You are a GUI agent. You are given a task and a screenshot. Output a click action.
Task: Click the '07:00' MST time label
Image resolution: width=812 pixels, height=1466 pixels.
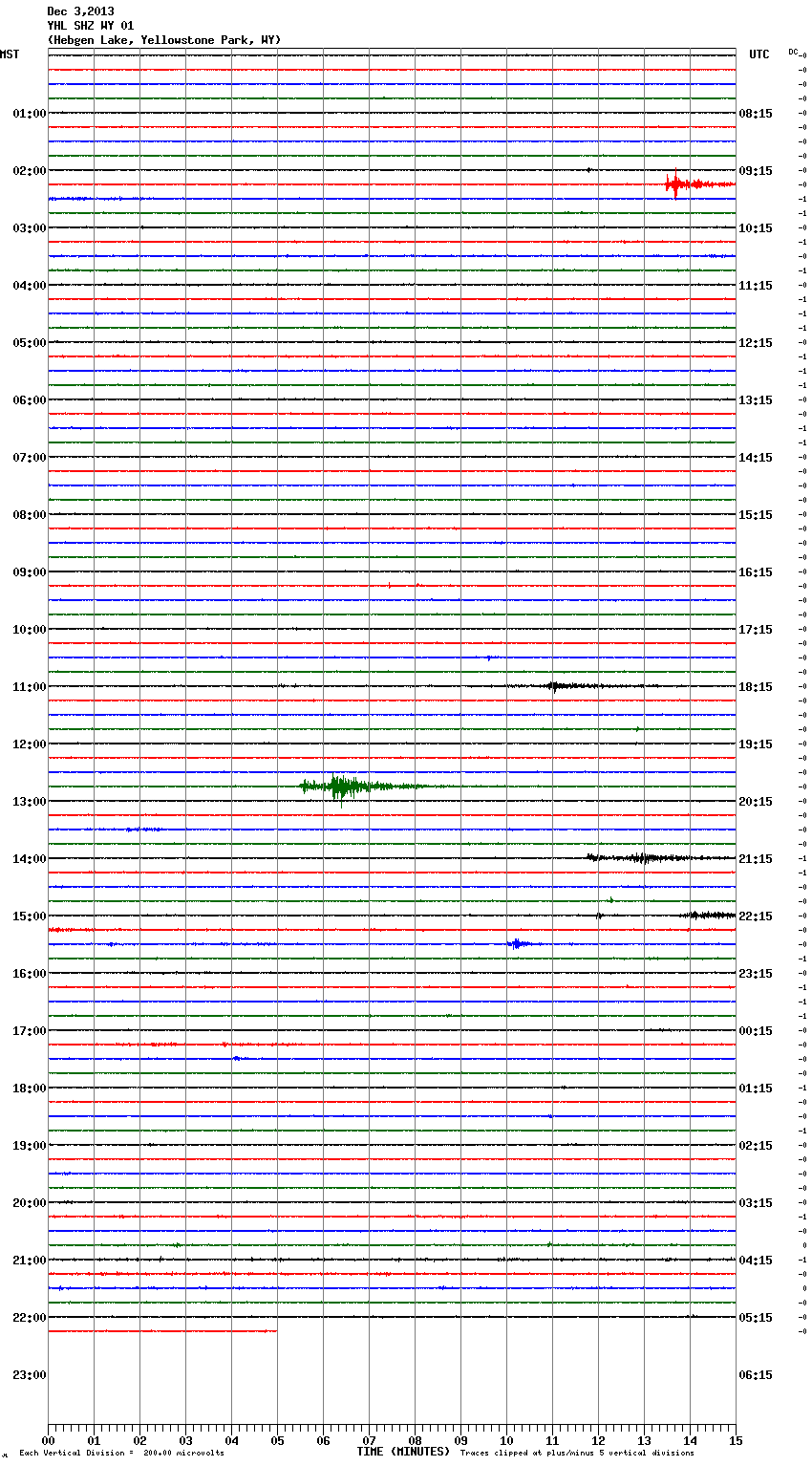[29, 458]
